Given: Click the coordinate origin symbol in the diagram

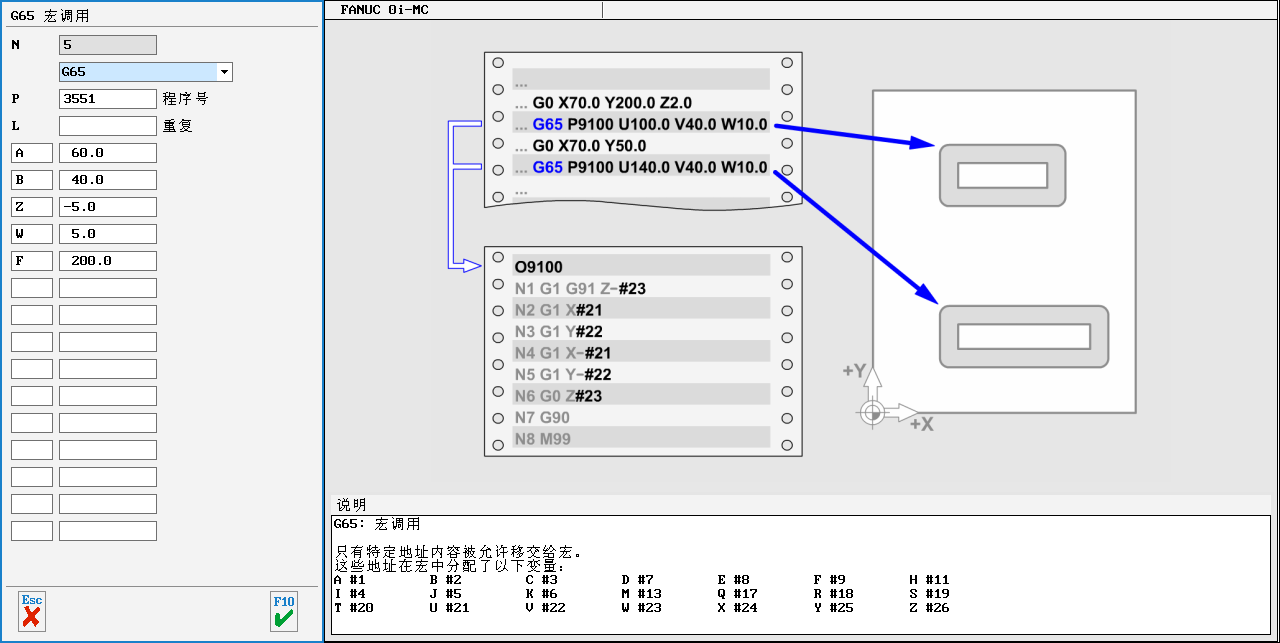Looking at the screenshot, I should coord(872,412).
